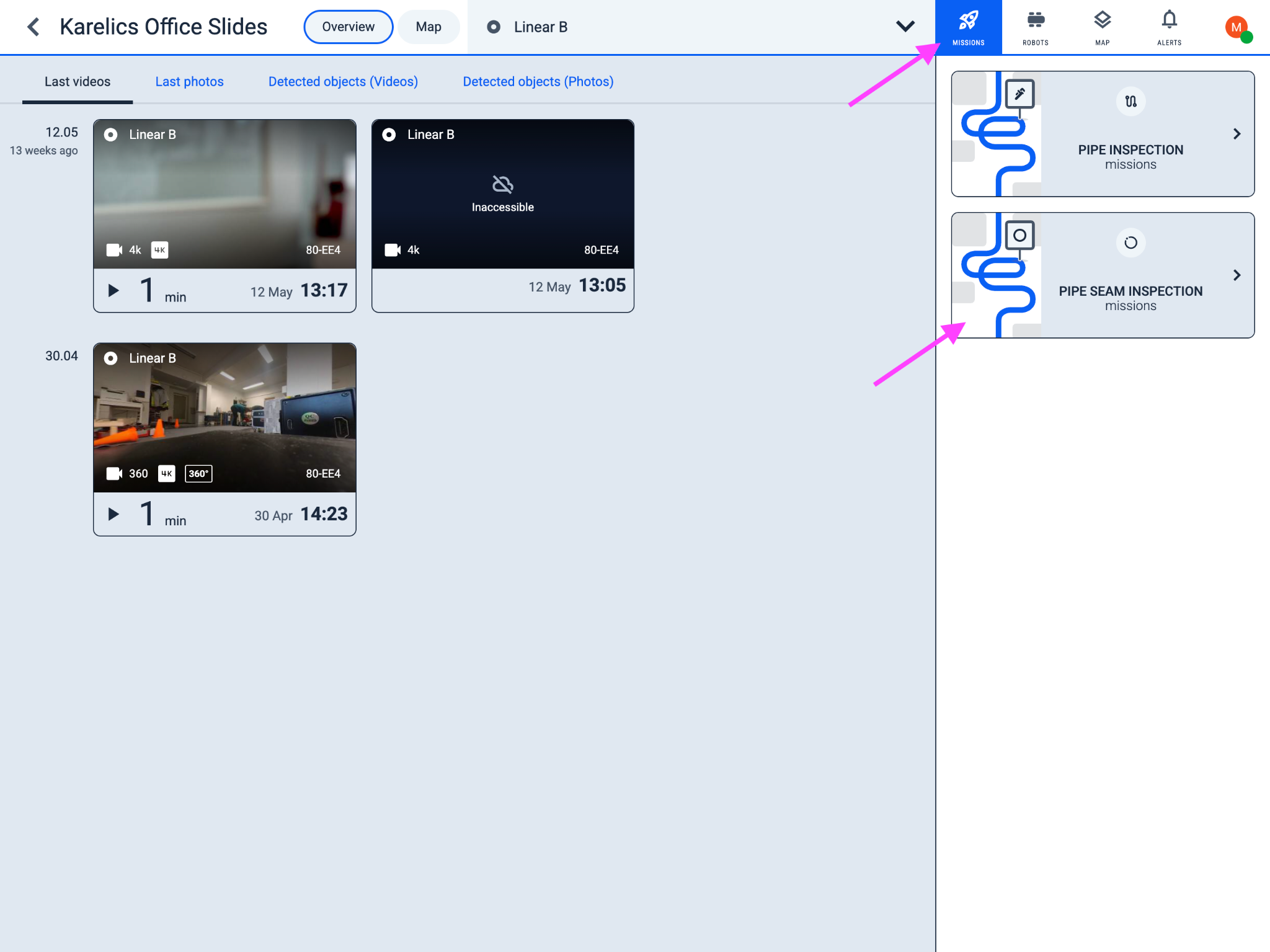Open the 30 Apr warehouse video thumbnail
Screen dimensions: 1270x952
[224, 418]
